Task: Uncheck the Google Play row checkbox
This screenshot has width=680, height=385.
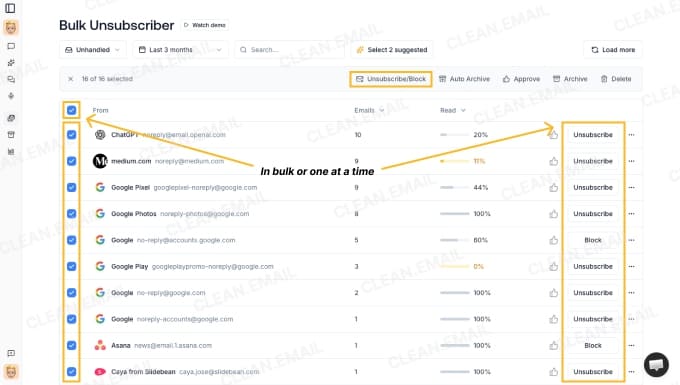Action: coord(72,267)
